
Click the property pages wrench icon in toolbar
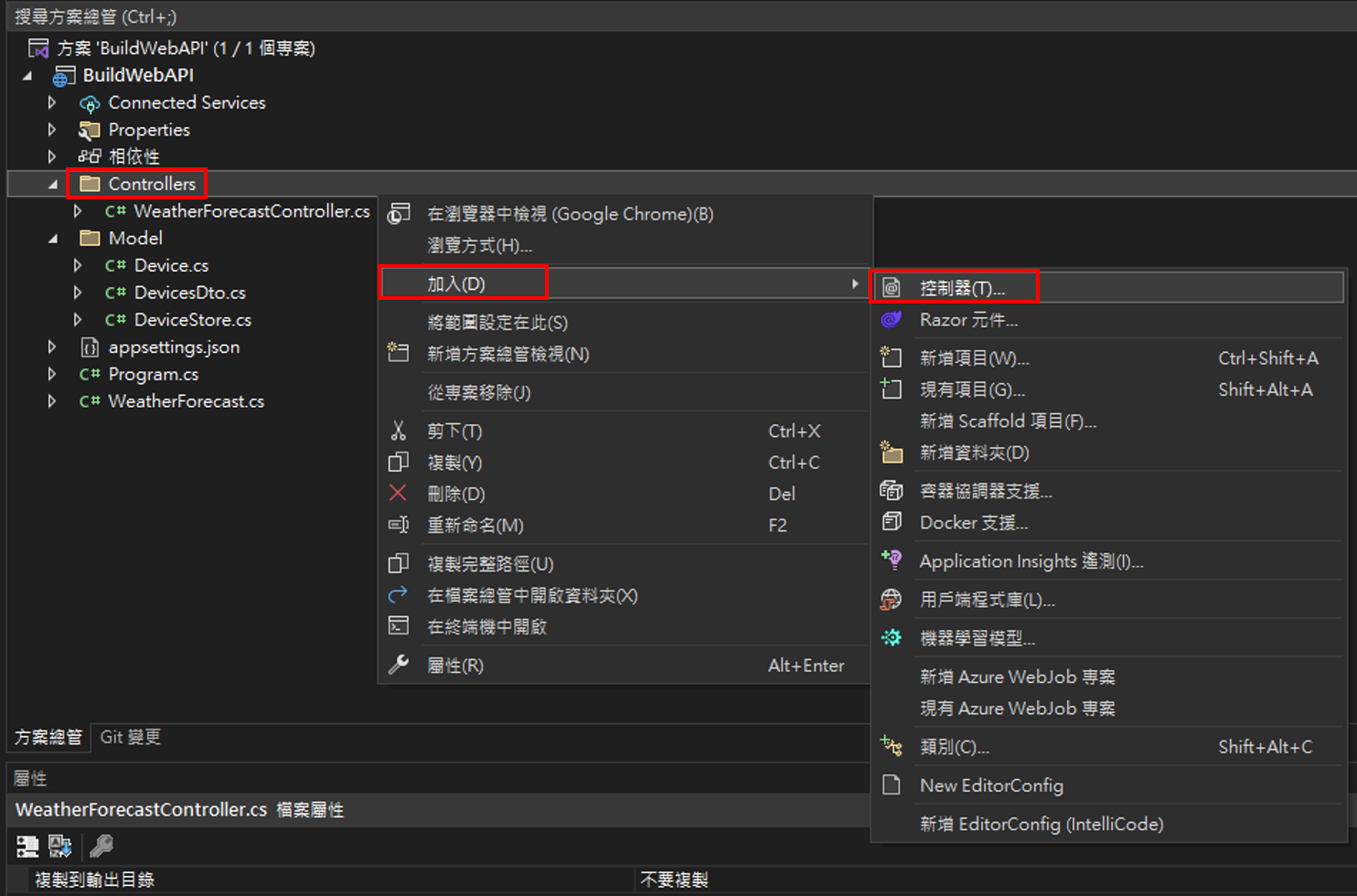click(102, 846)
